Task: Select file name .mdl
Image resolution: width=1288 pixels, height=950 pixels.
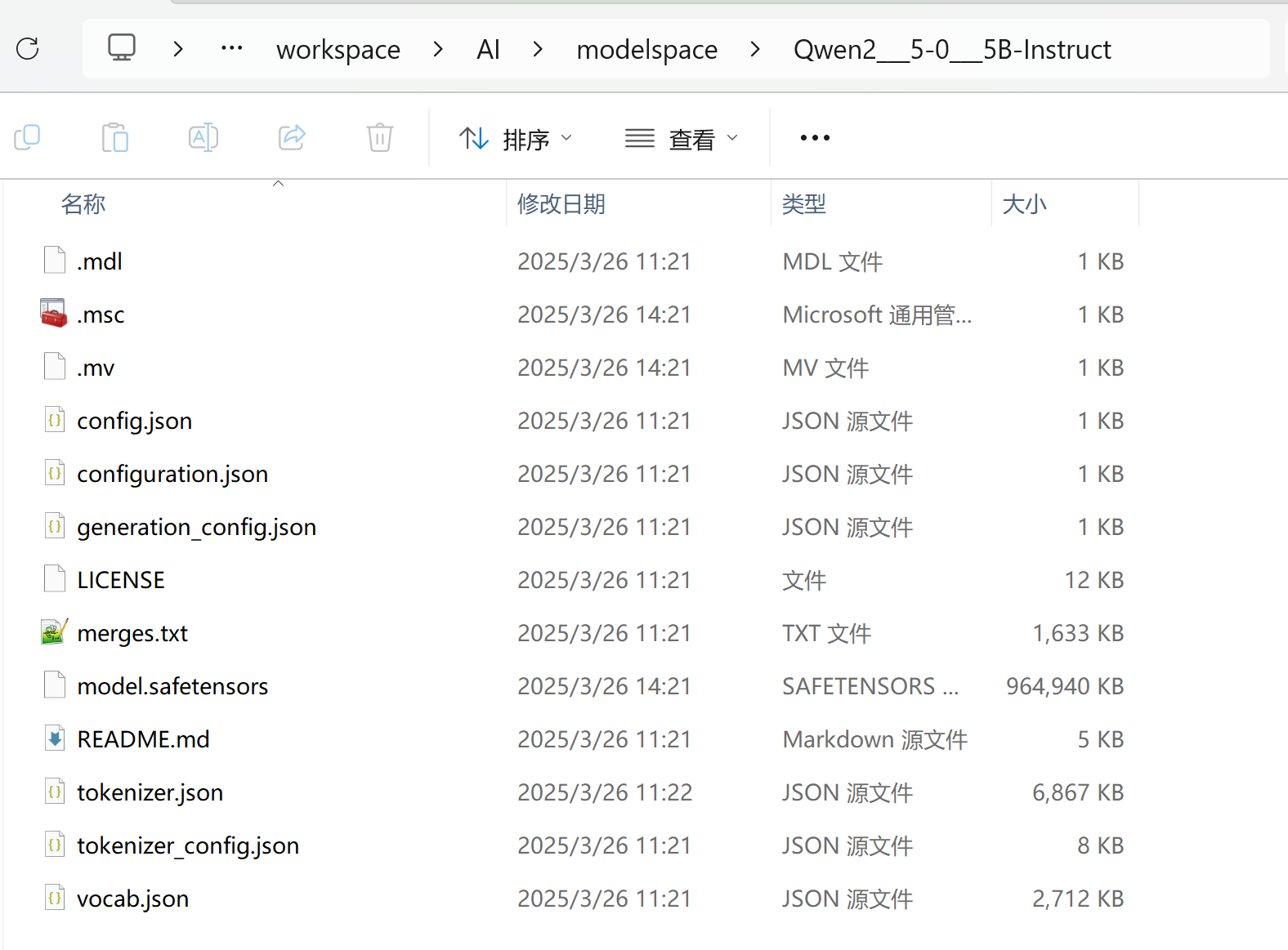Action: pyautogui.click(x=100, y=261)
